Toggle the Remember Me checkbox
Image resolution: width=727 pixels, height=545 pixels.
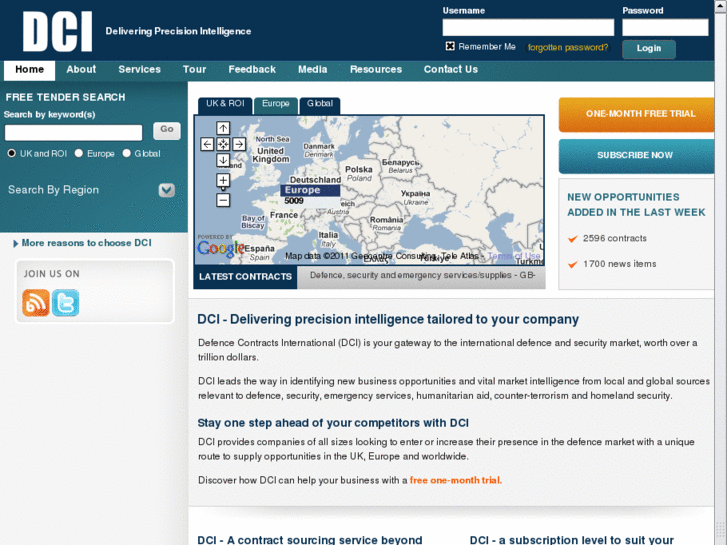pyautogui.click(x=450, y=46)
